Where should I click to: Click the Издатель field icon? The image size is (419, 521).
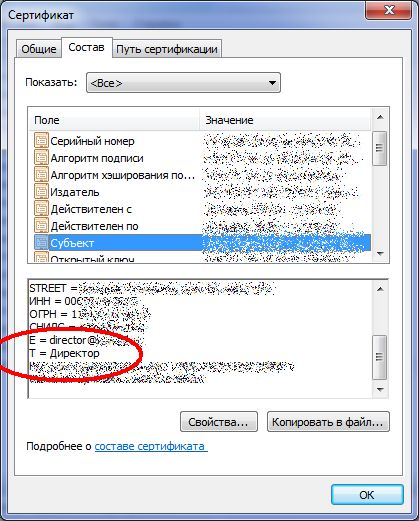coord(41,191)
